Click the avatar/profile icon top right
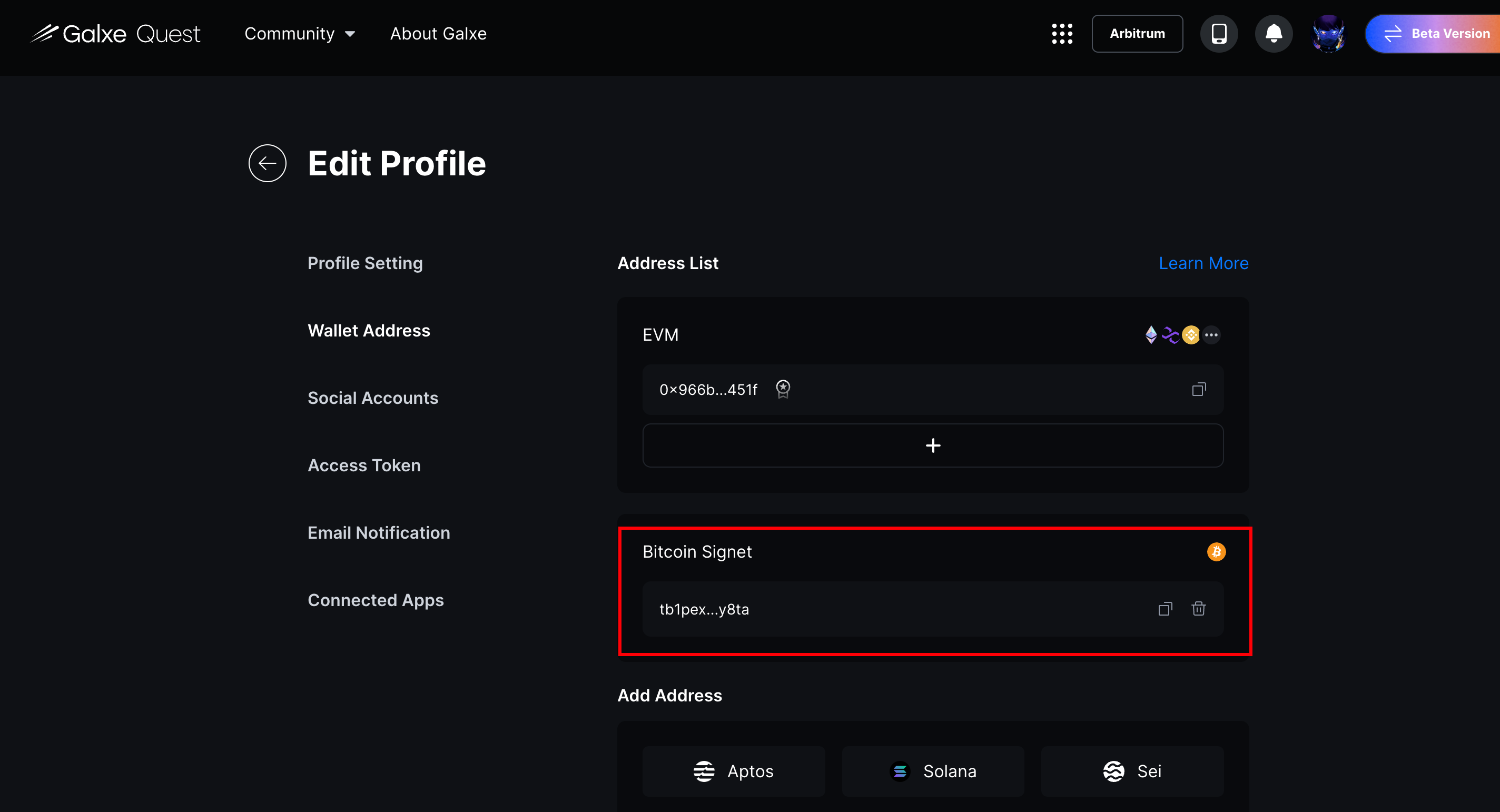The image size is (1500, 812). coord(1328,34)
